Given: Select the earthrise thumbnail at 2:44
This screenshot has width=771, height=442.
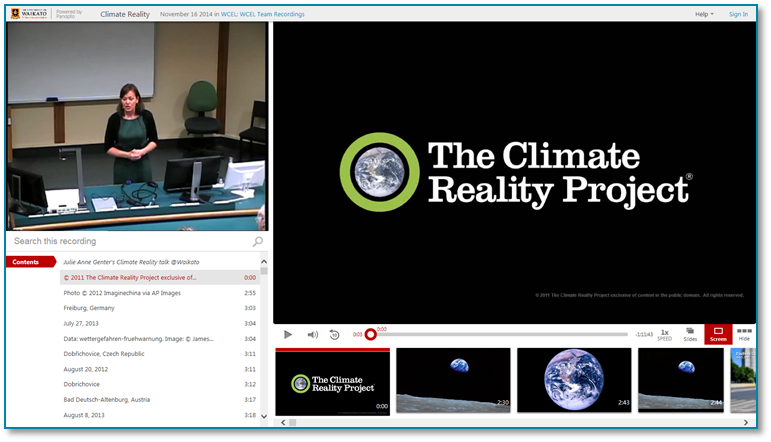Looking at the screenshot, I should click(681, 380).
